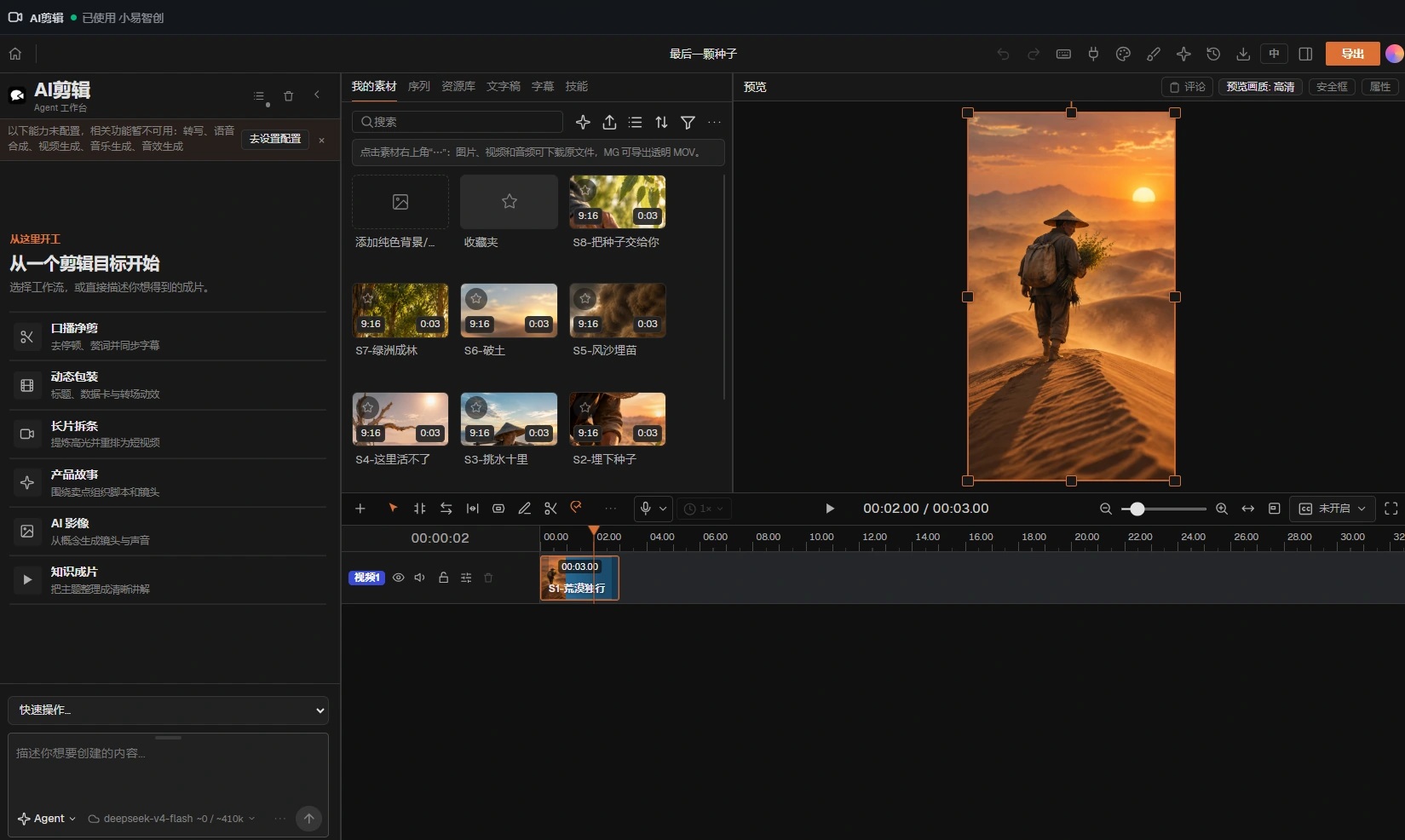Open the 评论 comments button
1405x840 pixels.
1187,87
